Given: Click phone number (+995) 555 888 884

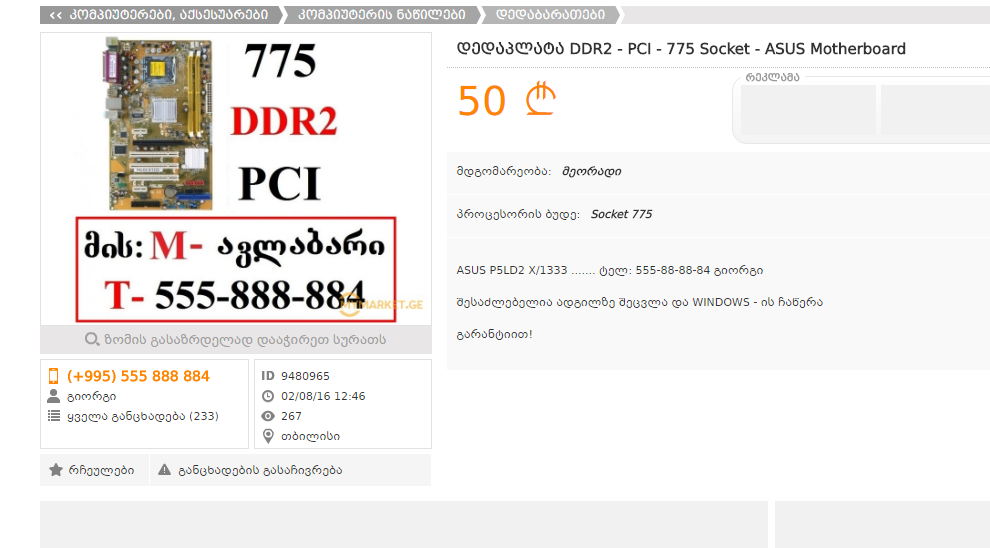Looking at the screenshot, I should point(138,376).
